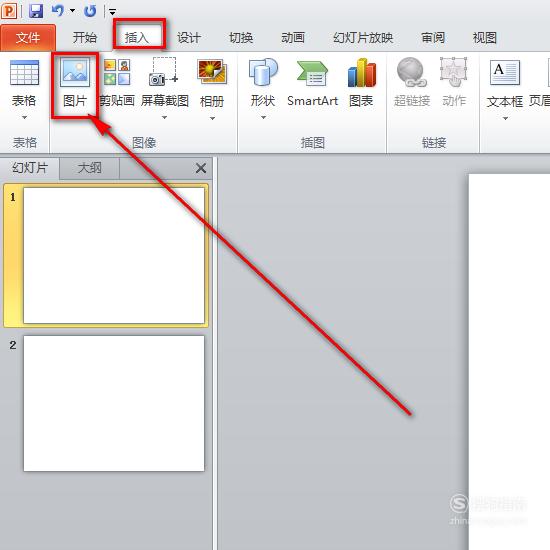Image resolution: width=550 pixels, height=550 pixels.
Task: Open the 切换 (Transitions) tab
Action: click(241, 38)
